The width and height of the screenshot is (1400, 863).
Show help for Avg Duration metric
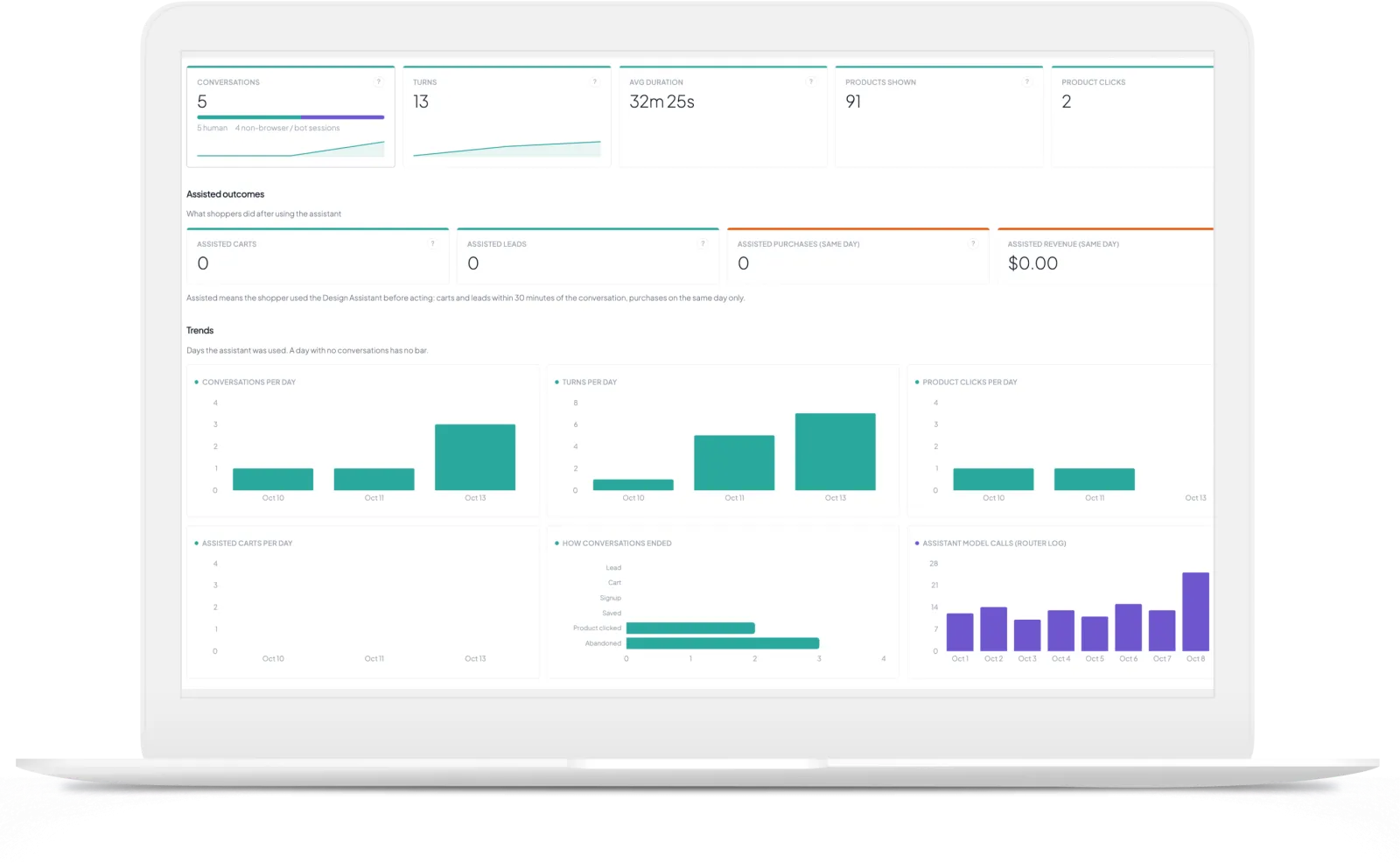[x=811, y=82]
